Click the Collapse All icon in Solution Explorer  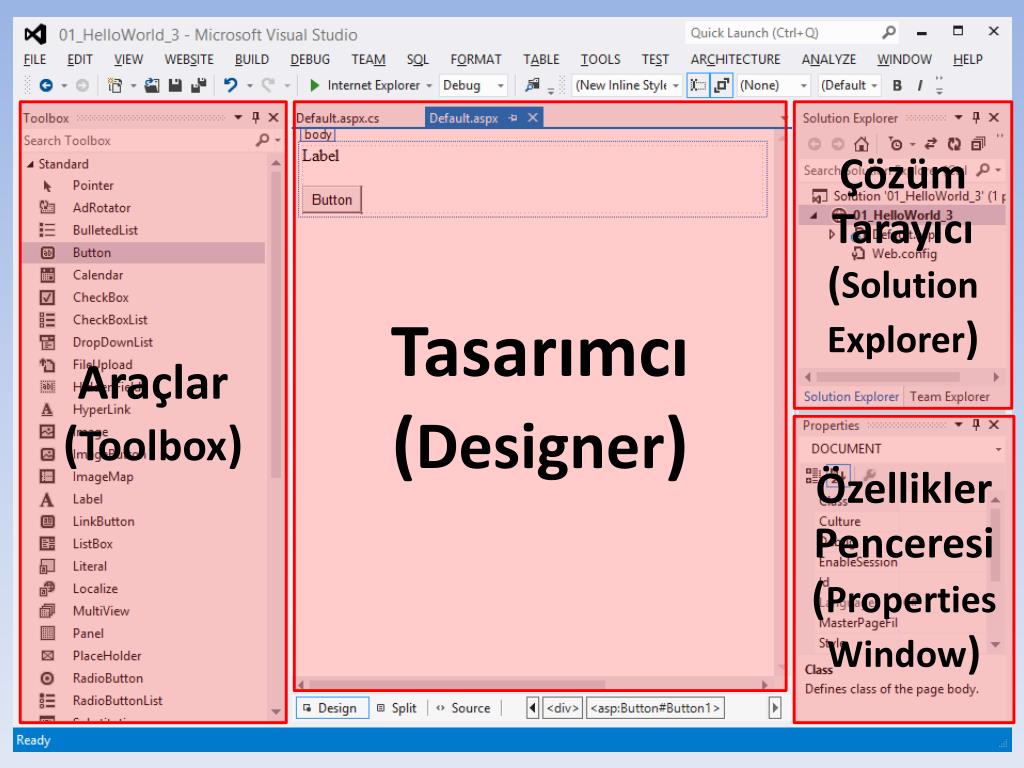tap(978, 144)
